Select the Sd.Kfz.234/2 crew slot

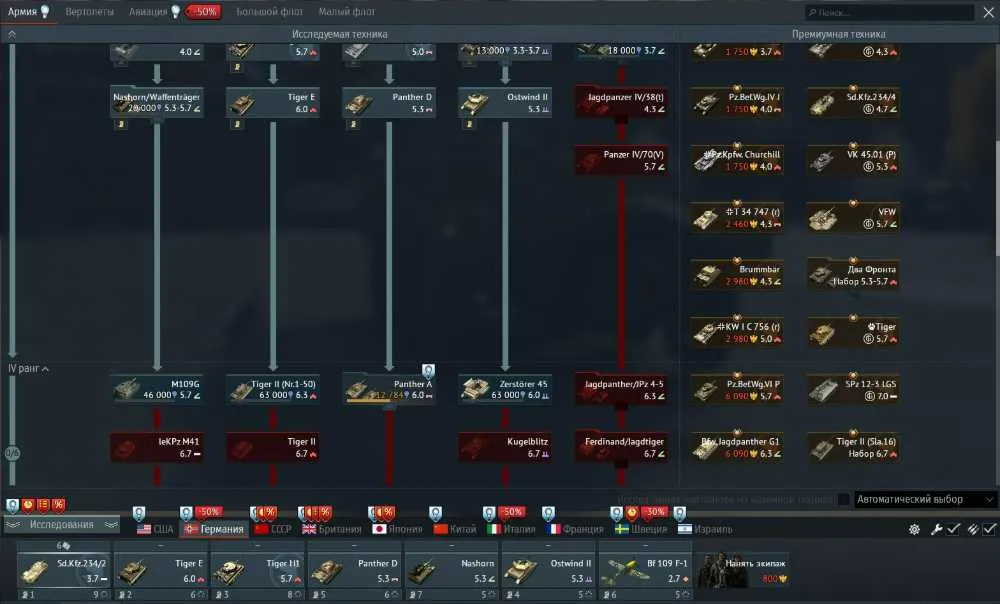point(63,570)
